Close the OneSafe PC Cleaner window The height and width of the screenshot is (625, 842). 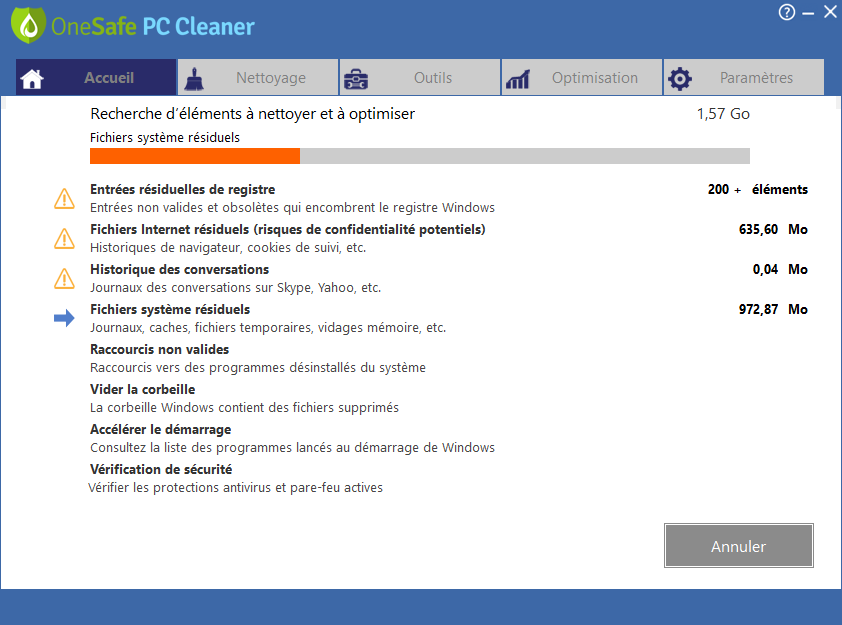pyautogui.click(x=830, y=12)
